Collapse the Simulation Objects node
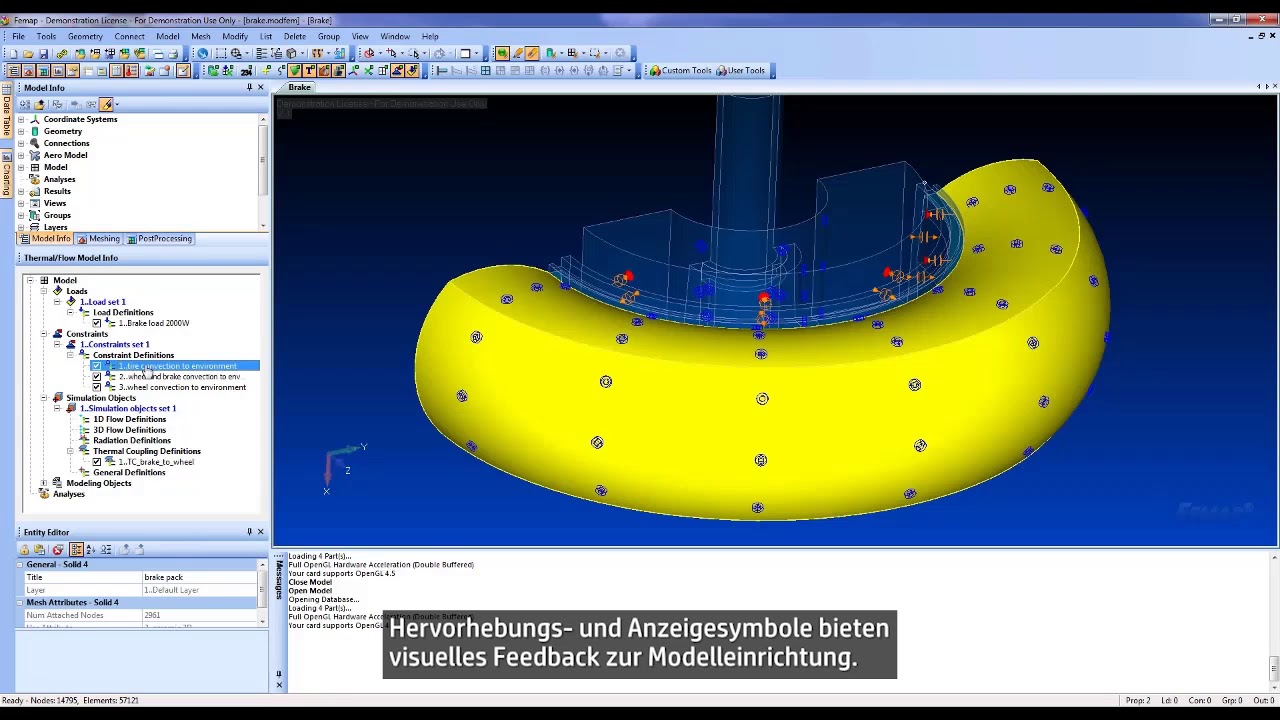Screen dimensions: 1280x720 tap(44, 398)
